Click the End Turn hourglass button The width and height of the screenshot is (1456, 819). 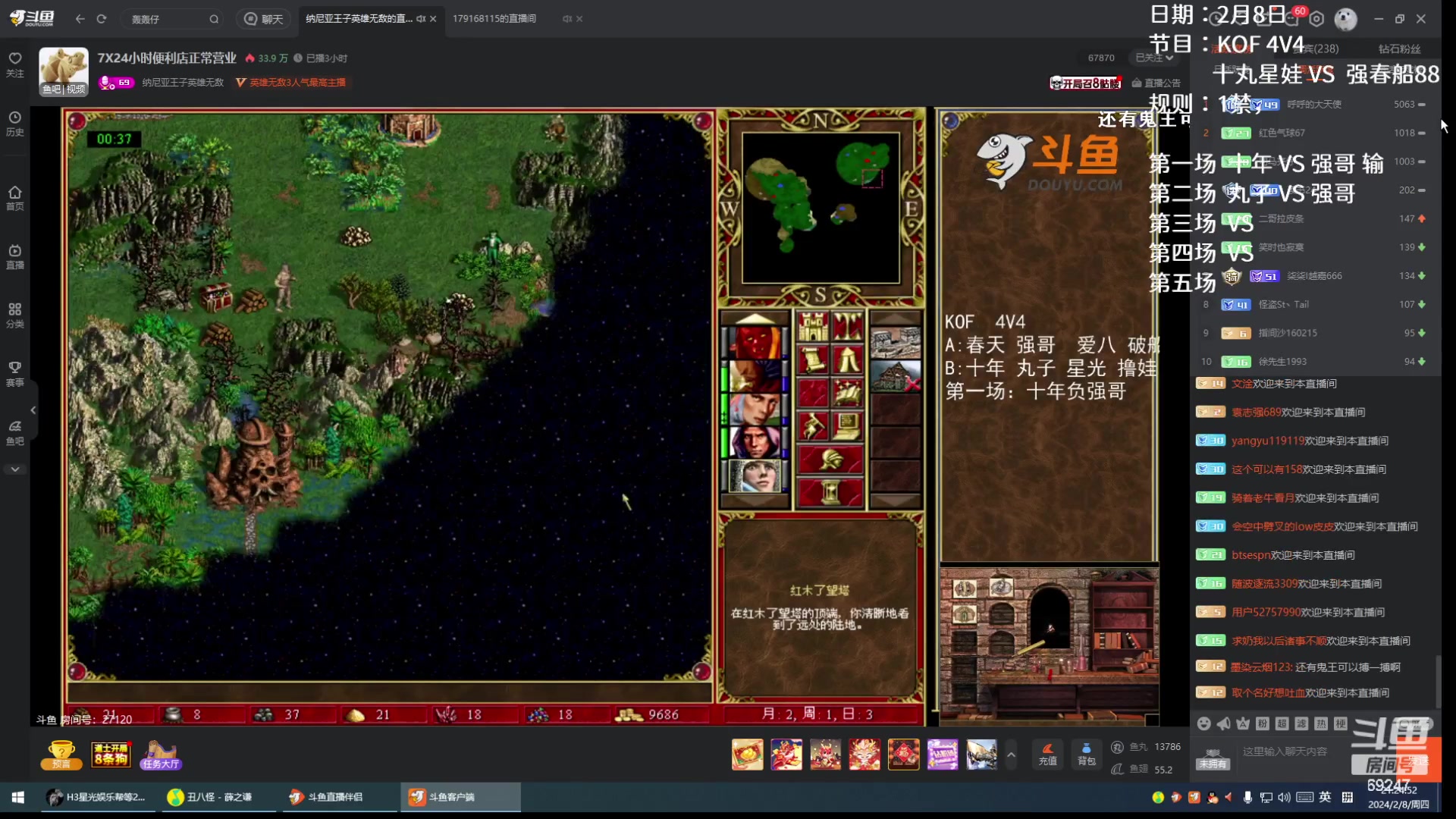(830, 492)
